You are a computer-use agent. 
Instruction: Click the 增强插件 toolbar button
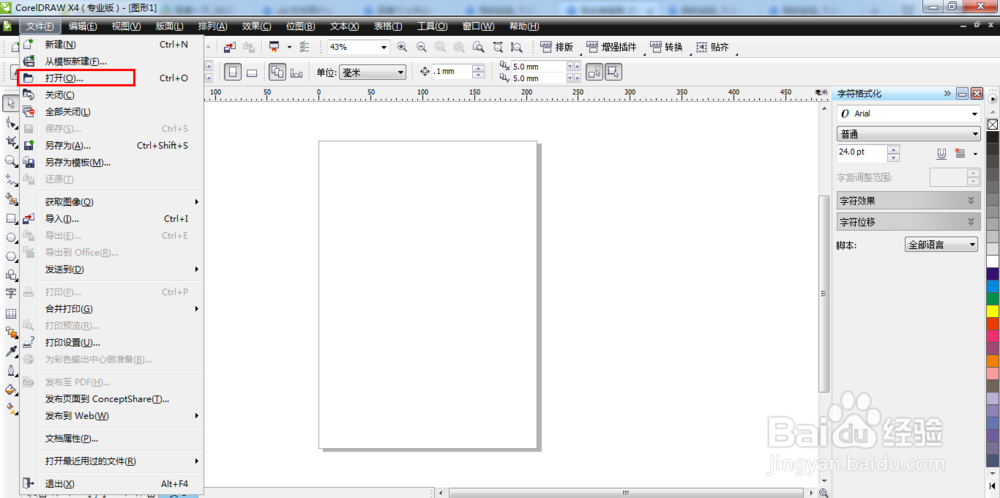612,47
